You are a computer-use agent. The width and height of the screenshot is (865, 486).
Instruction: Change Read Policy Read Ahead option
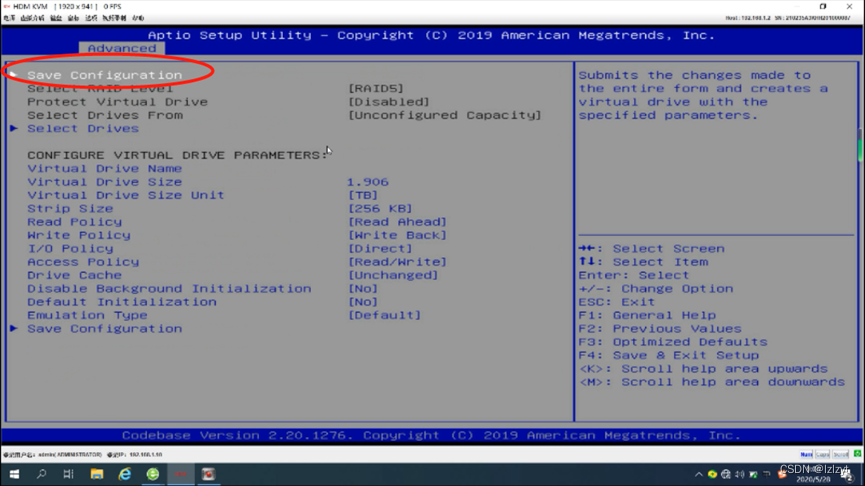pyautogui.click(x=397, y=221)
